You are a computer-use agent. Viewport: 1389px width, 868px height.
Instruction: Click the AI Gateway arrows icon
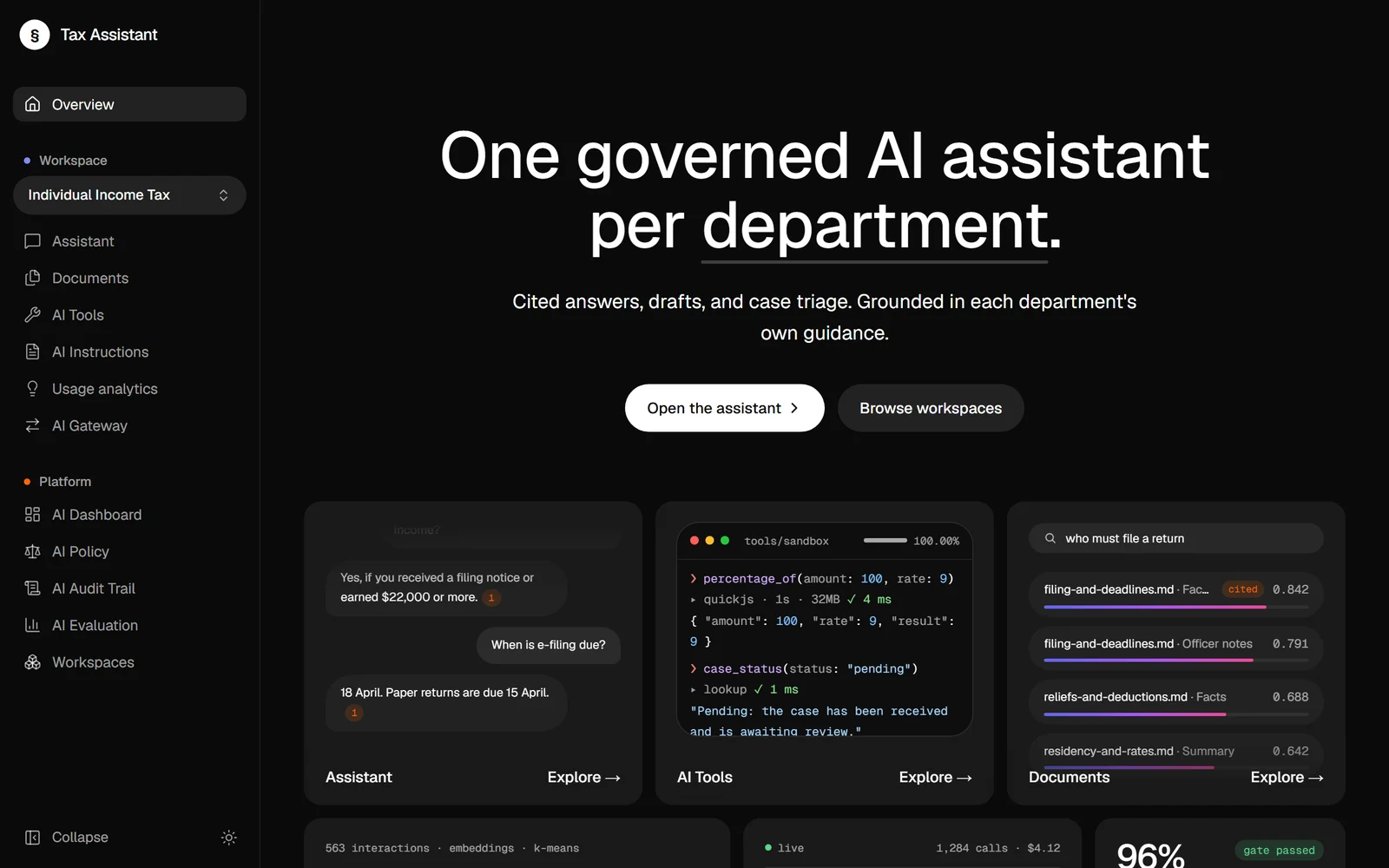click(33, 425)
